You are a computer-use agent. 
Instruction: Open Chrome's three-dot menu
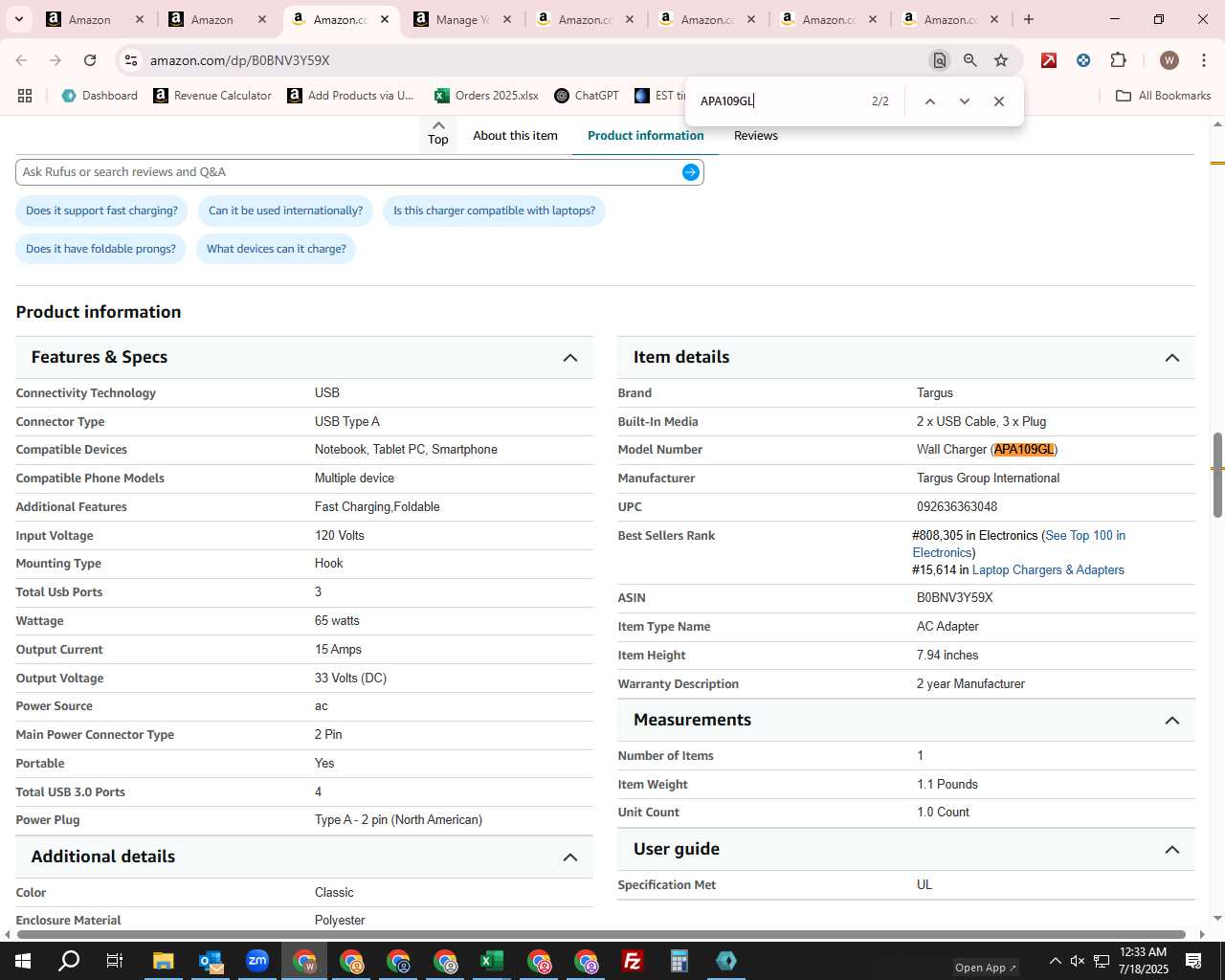(x=1203, y=60)
